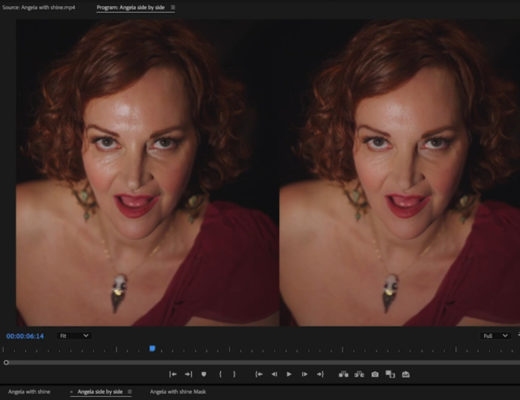Export frame using the camera icon

pos(375,374)
